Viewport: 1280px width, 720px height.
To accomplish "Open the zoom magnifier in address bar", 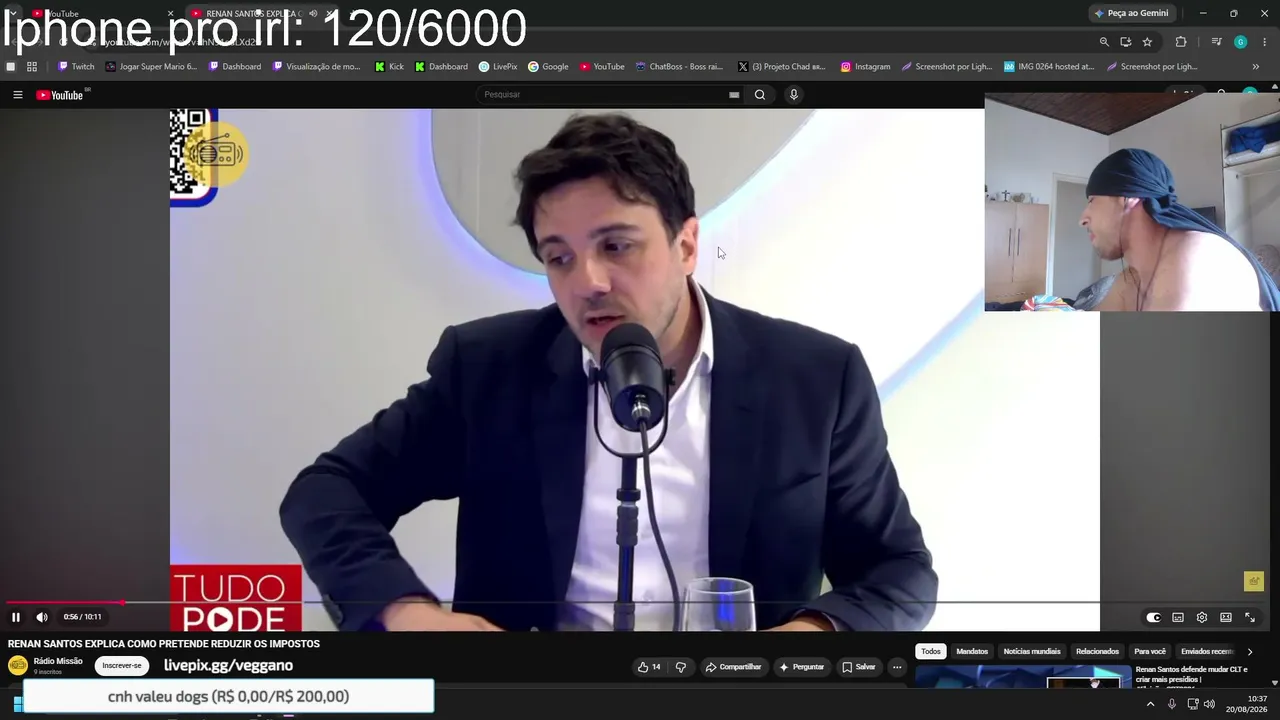I will point(1104,42).
